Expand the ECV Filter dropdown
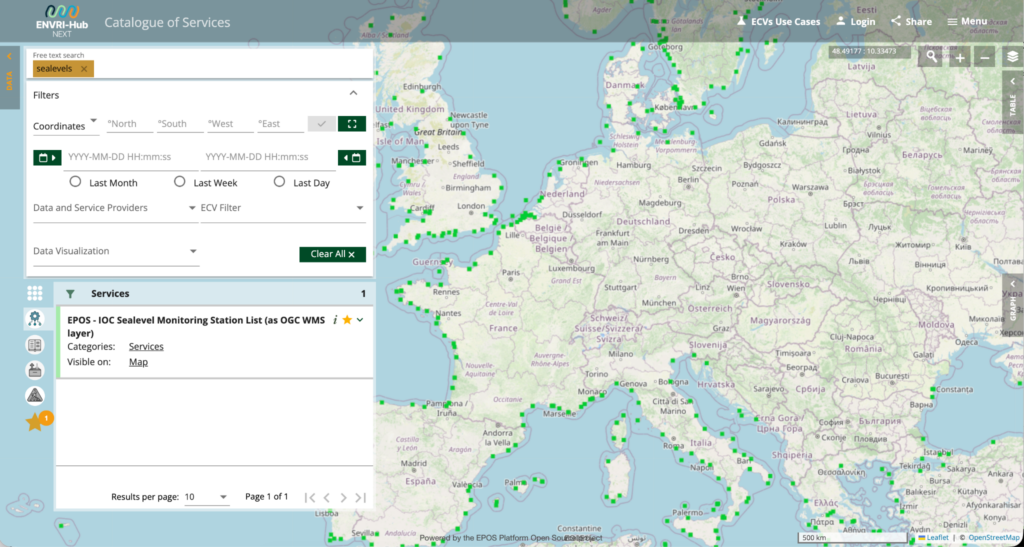Image resolution: width=1024 pixels, height=547 pixels. [x=283, y=208]
